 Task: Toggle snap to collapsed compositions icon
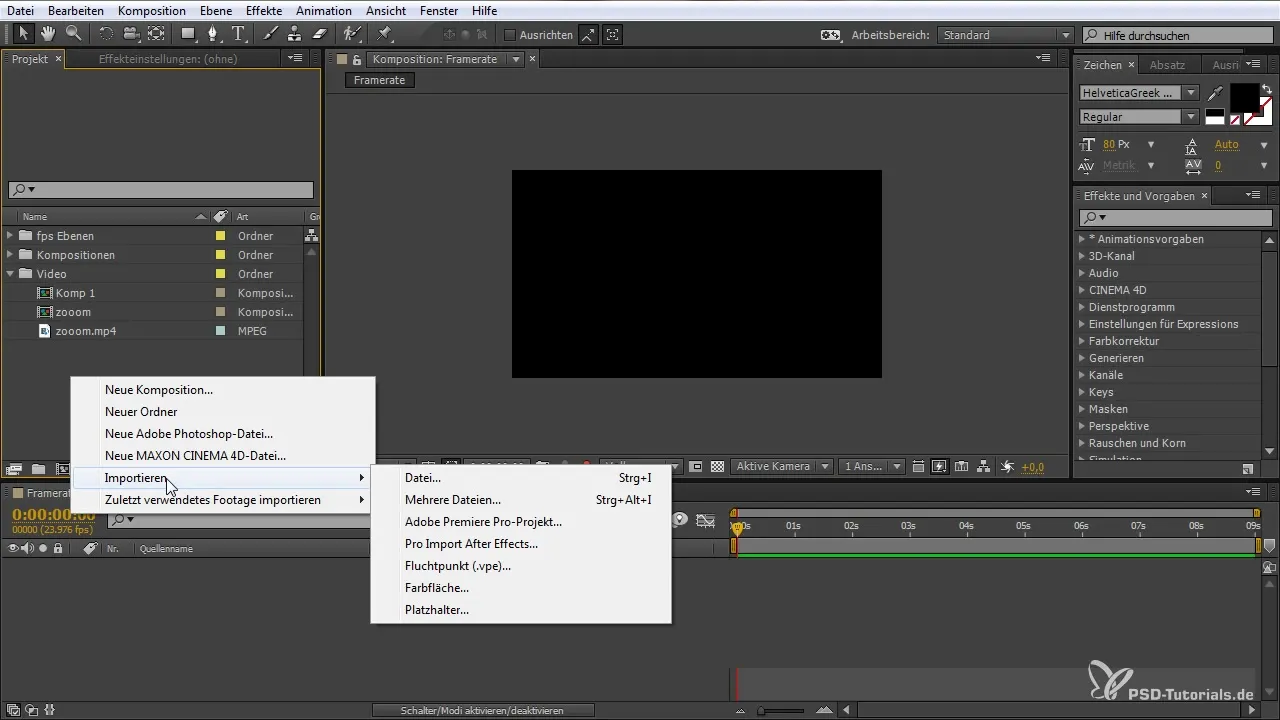click(x=612, y=35)
